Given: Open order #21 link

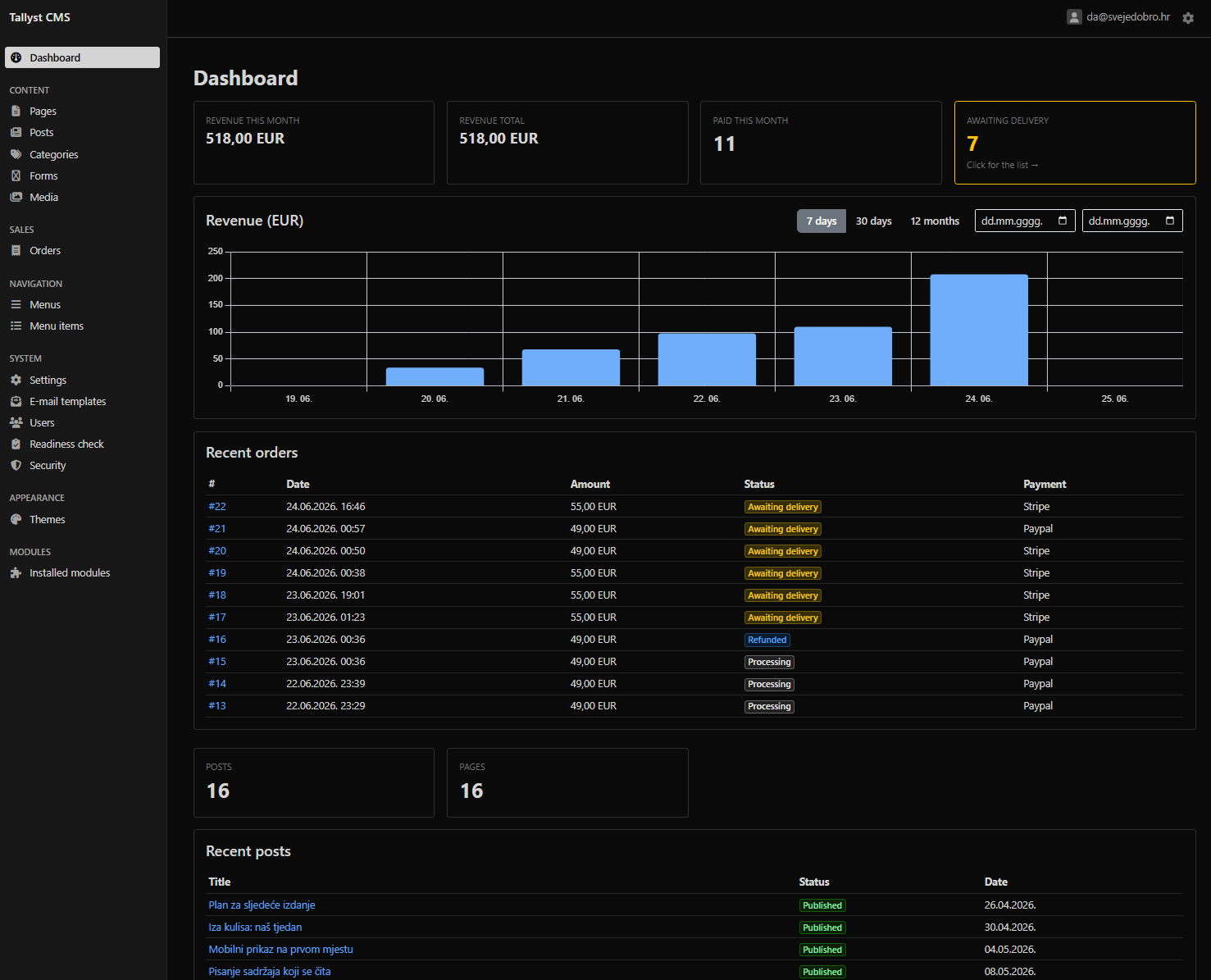Looking at the screenshot, I should (217, 529).
